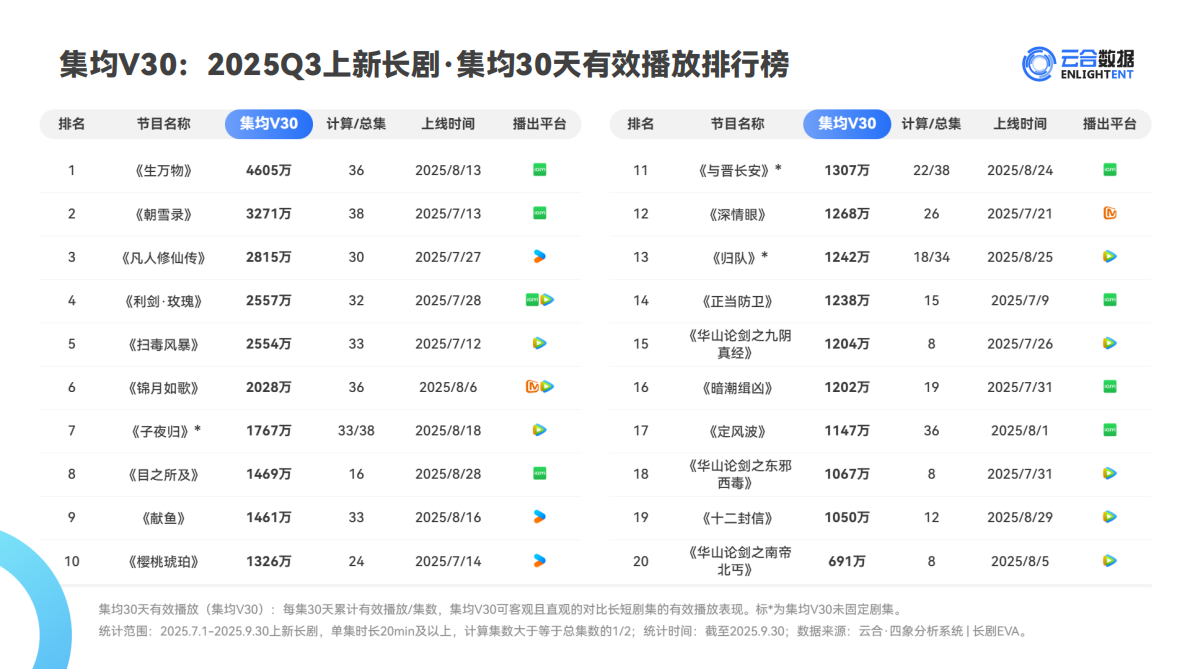Image resolution: width=1190 pixels, height=669 pixels.
Task: Toggle the 集均V30 pill on the right table
Action: coord(846,124)
